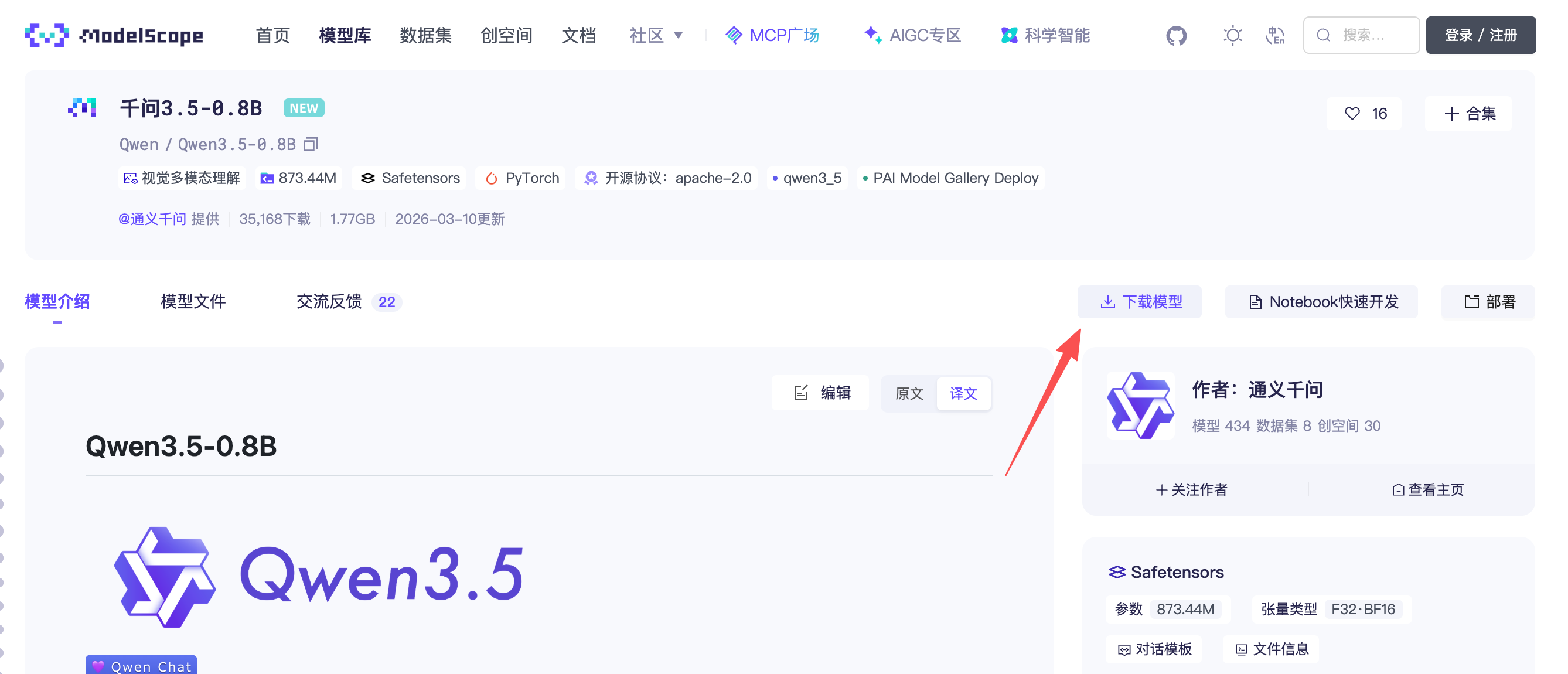Click the Qwen Chat badge

click(x=141, y=665)
